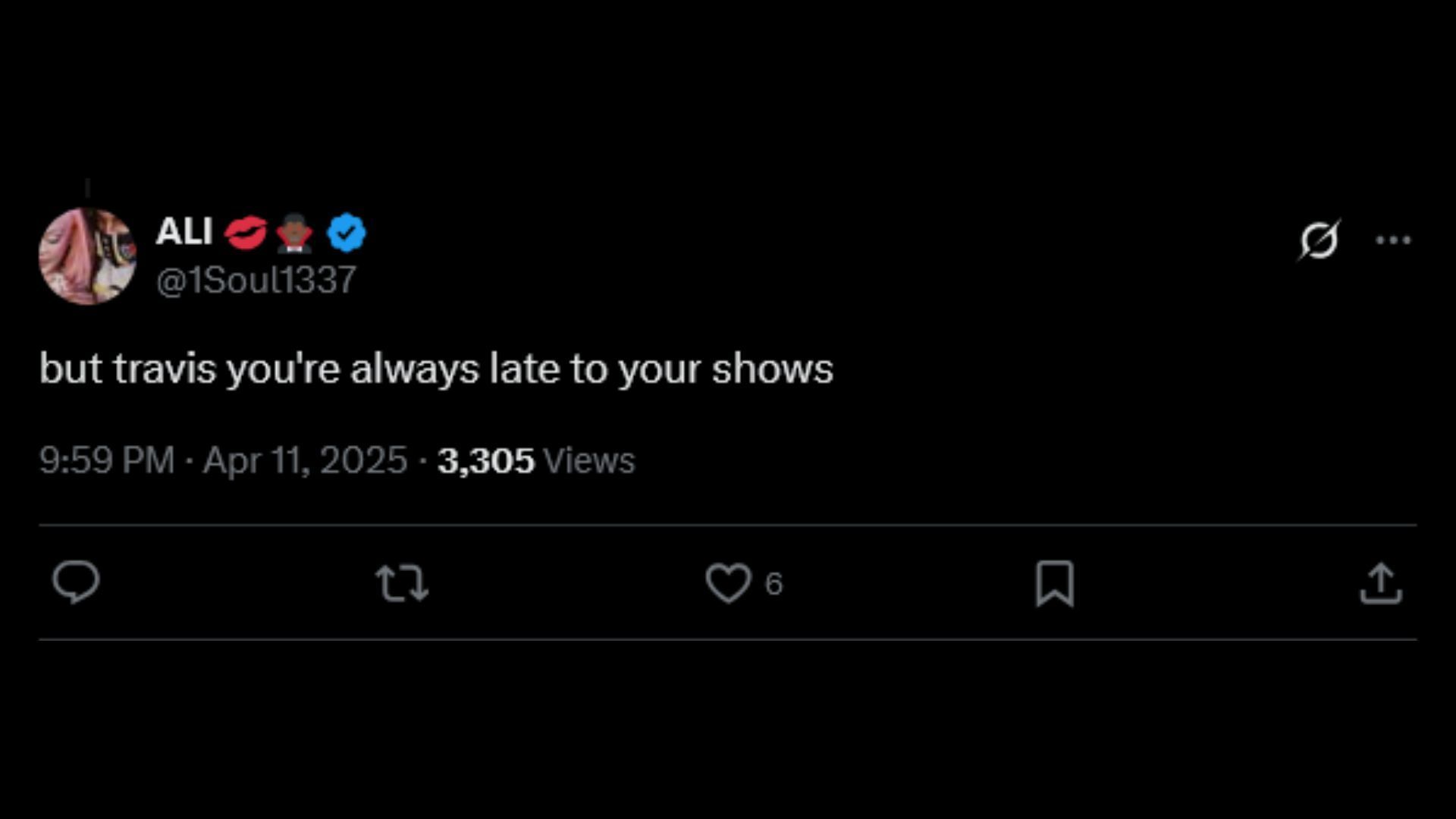Click the red lips emoji beside ALI
The image size is (1456, 819).
245,232
